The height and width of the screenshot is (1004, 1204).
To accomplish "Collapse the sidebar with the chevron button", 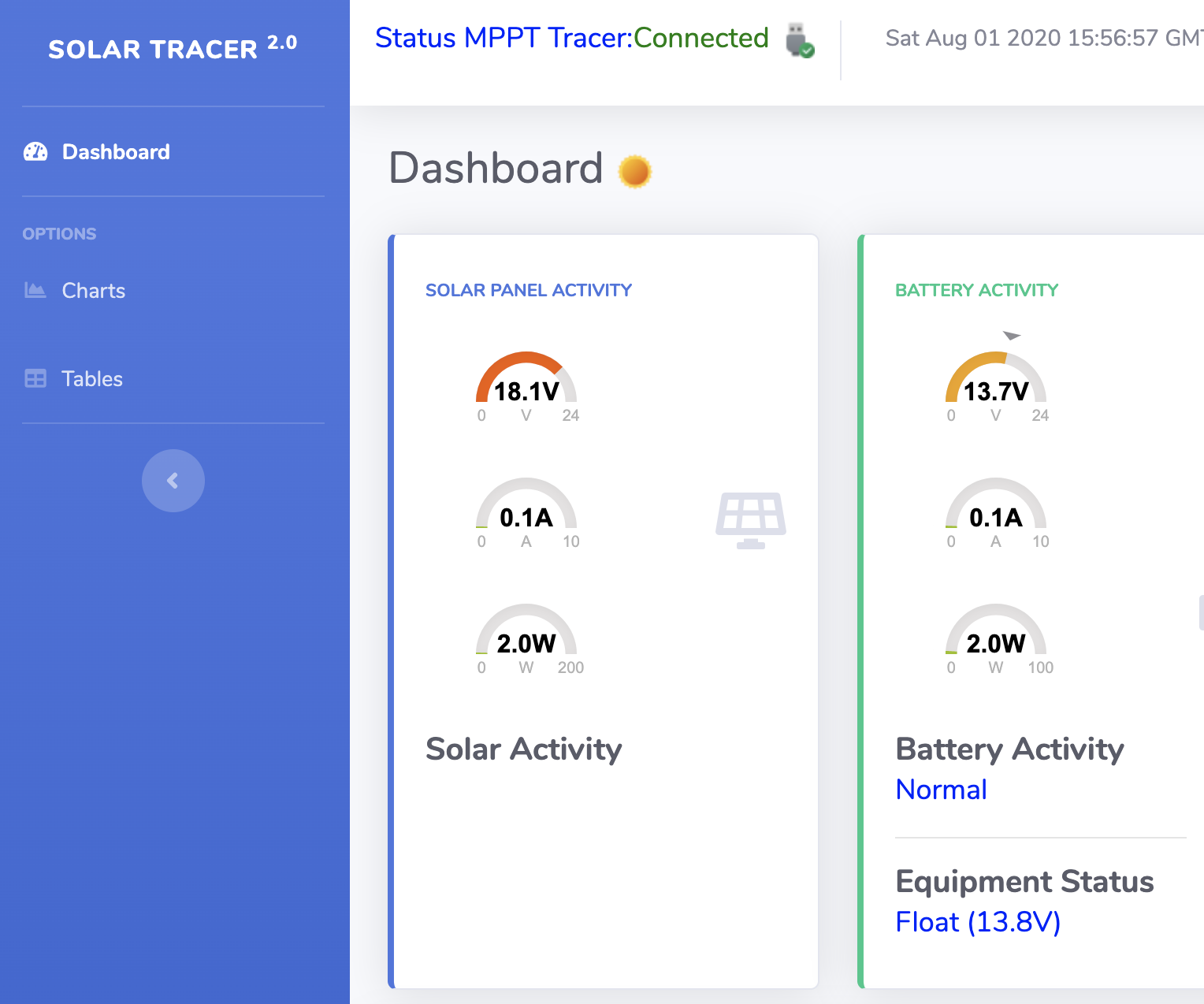I will click(x=173, y=481).
